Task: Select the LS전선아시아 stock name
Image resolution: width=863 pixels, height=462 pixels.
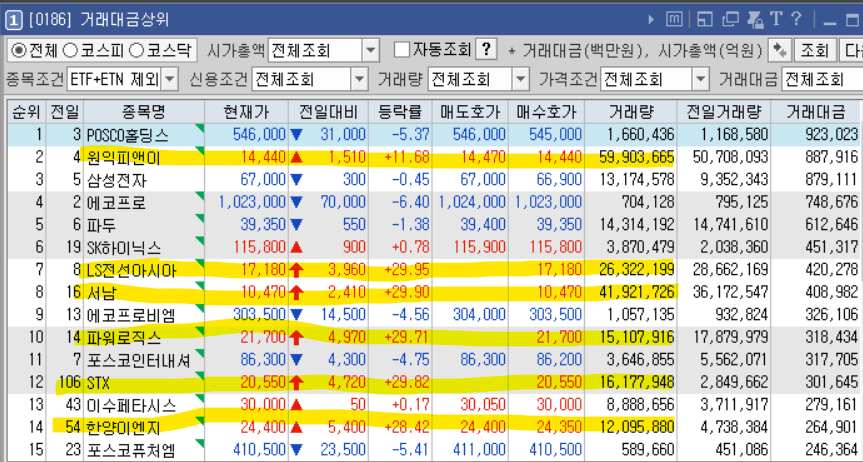Action: pos(132,270)
